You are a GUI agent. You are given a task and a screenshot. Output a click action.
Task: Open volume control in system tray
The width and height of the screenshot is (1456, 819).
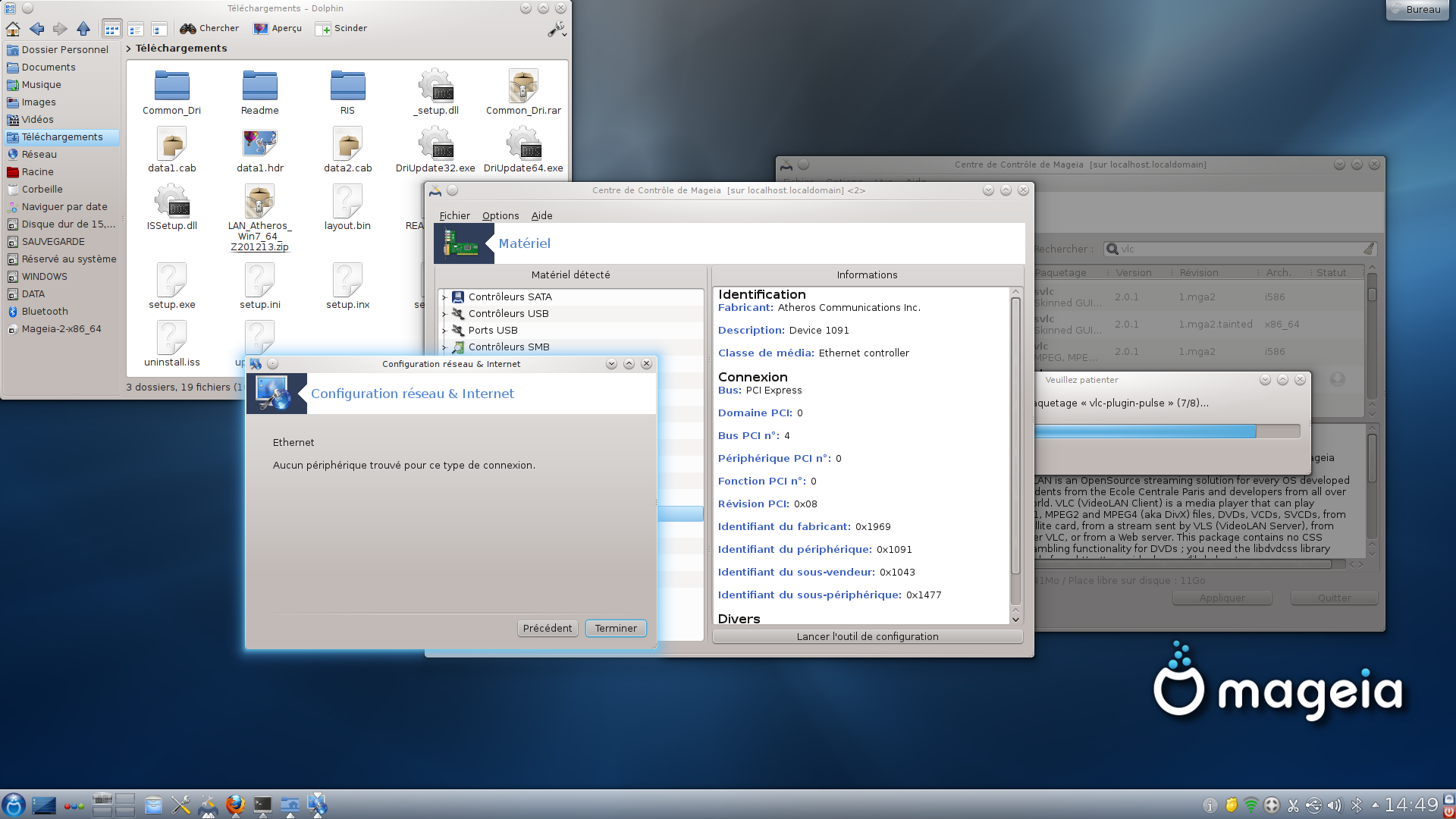point(1334,805)
